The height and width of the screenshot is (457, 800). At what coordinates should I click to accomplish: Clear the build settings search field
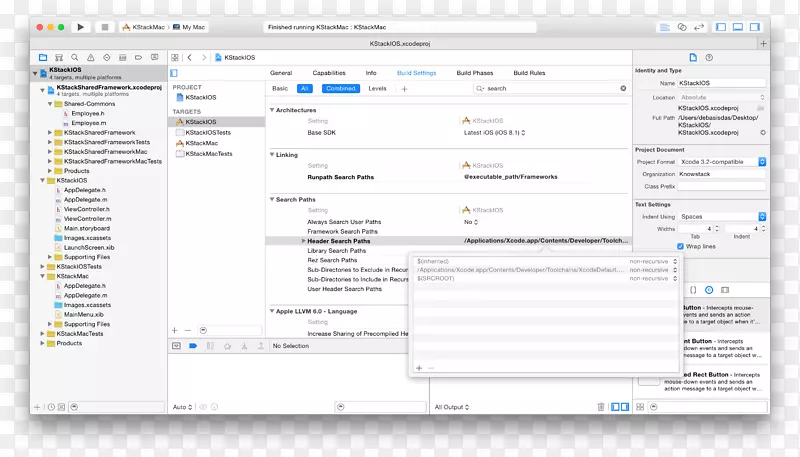click(x=623, y=88)
